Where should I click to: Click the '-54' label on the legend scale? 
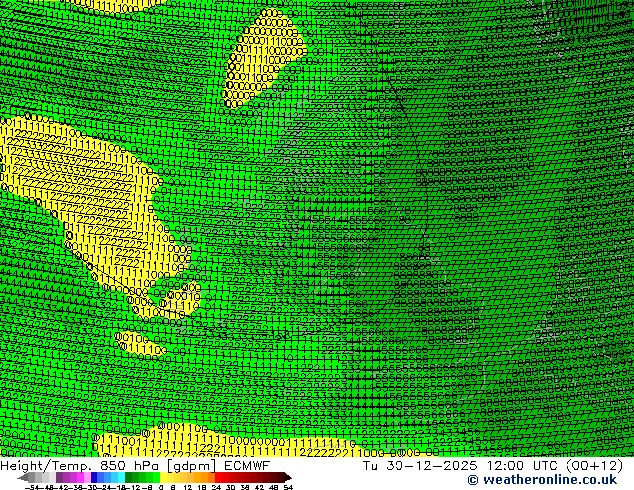[x=33, y=487]
